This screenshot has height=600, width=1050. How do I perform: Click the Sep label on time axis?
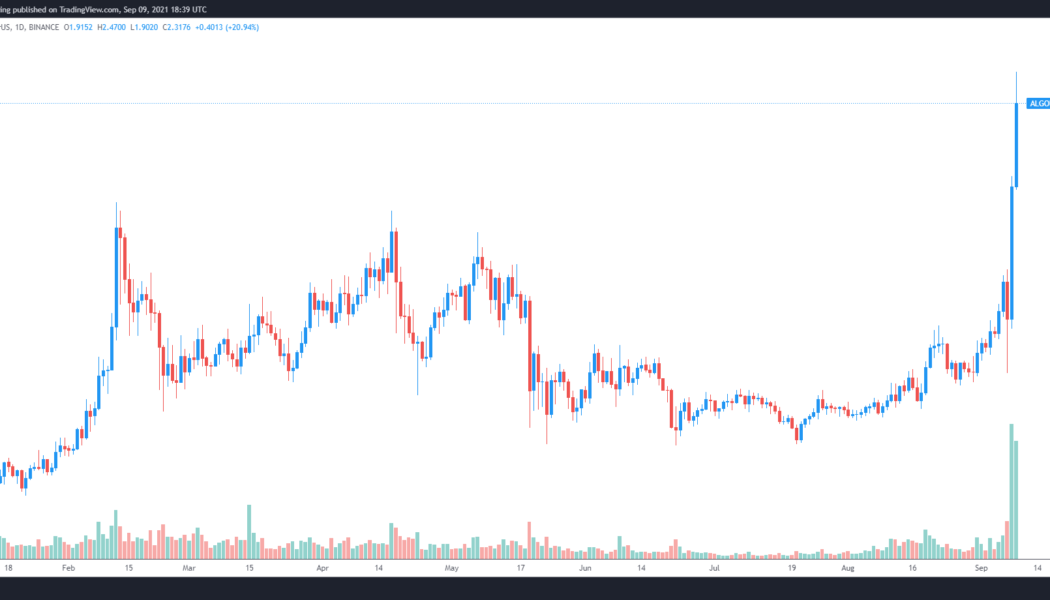click(981, 567)
